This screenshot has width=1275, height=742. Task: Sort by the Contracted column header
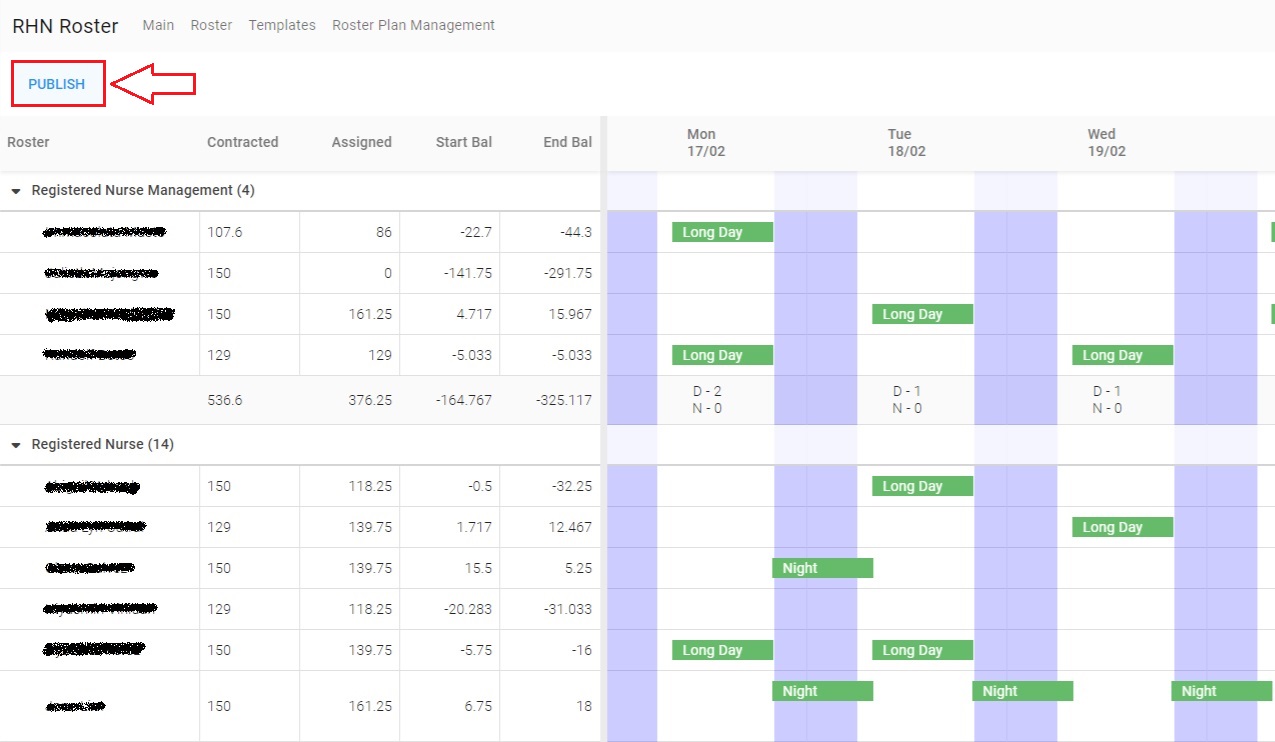point(243,142)
